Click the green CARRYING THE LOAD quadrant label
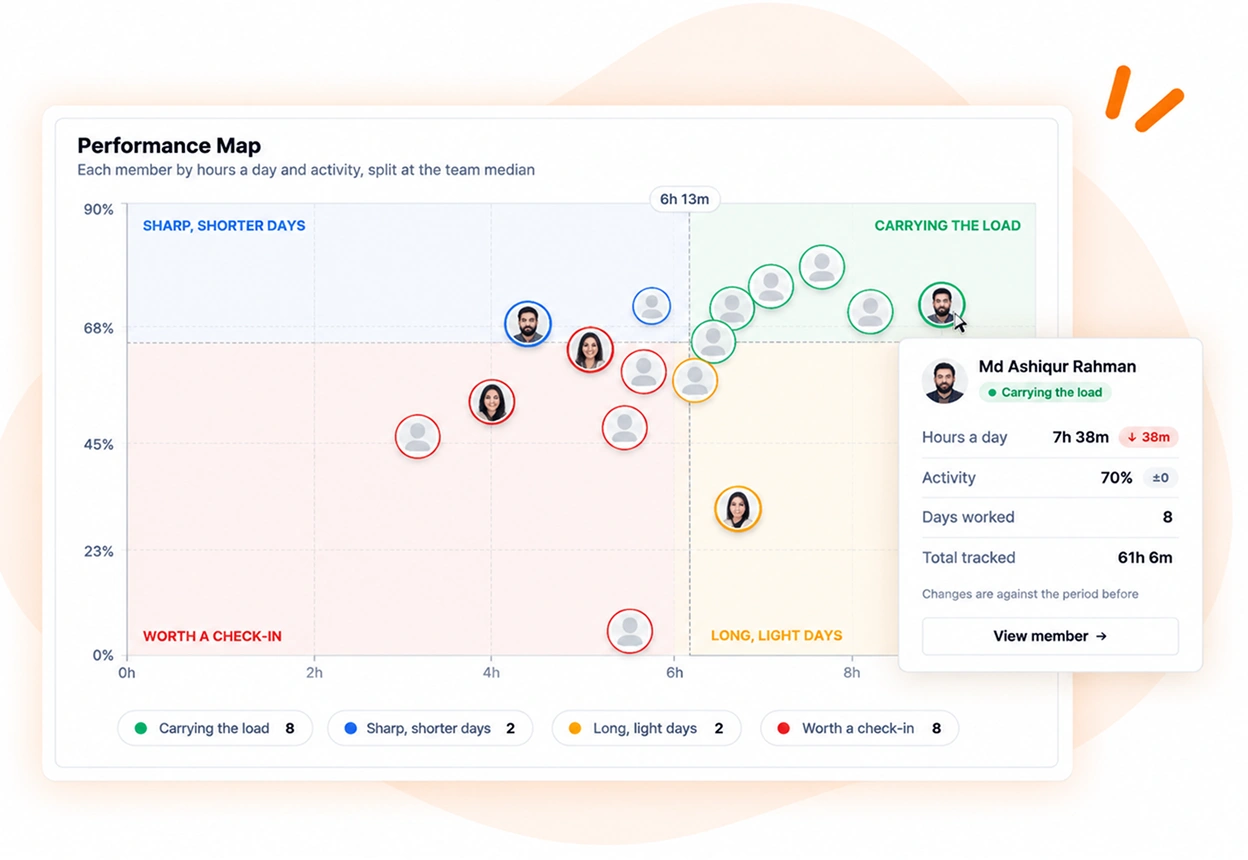 coord(948,226)
